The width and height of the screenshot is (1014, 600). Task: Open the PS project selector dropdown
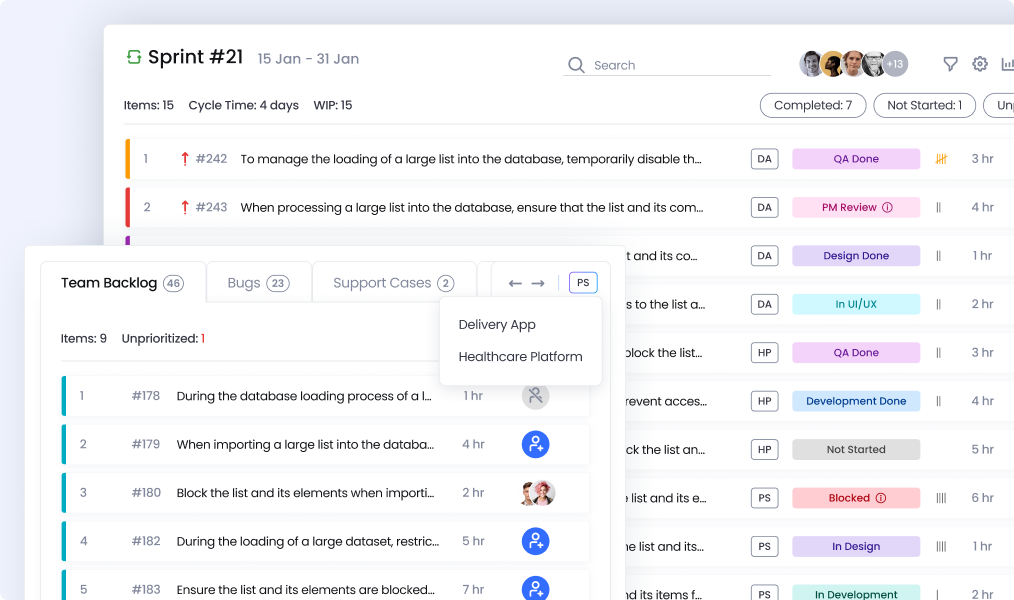(583, 283)
